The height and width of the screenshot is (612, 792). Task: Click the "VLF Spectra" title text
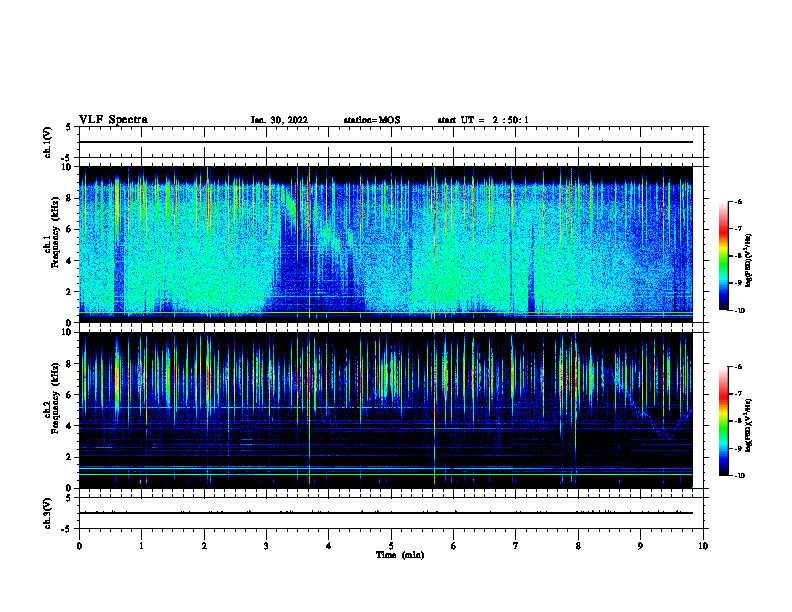(x=113, y=120)
